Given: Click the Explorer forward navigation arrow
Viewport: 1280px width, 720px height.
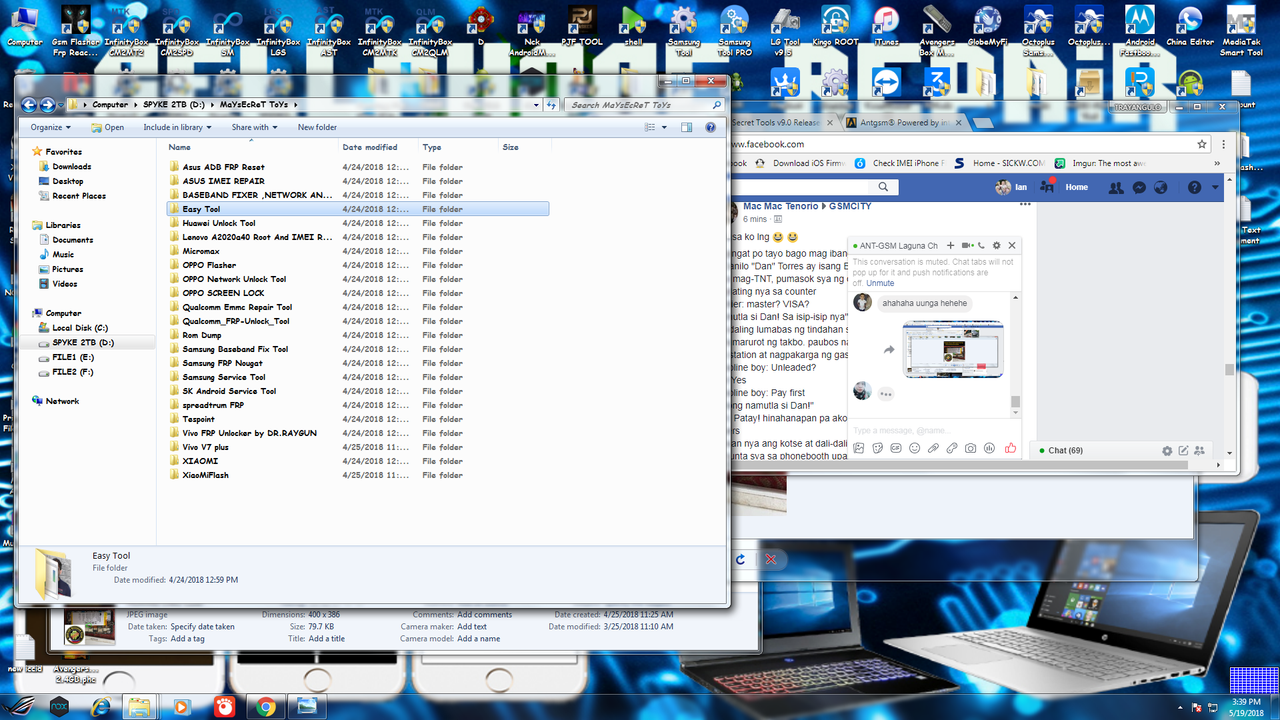Looking at the screenshot, I should tap(47, 104).
